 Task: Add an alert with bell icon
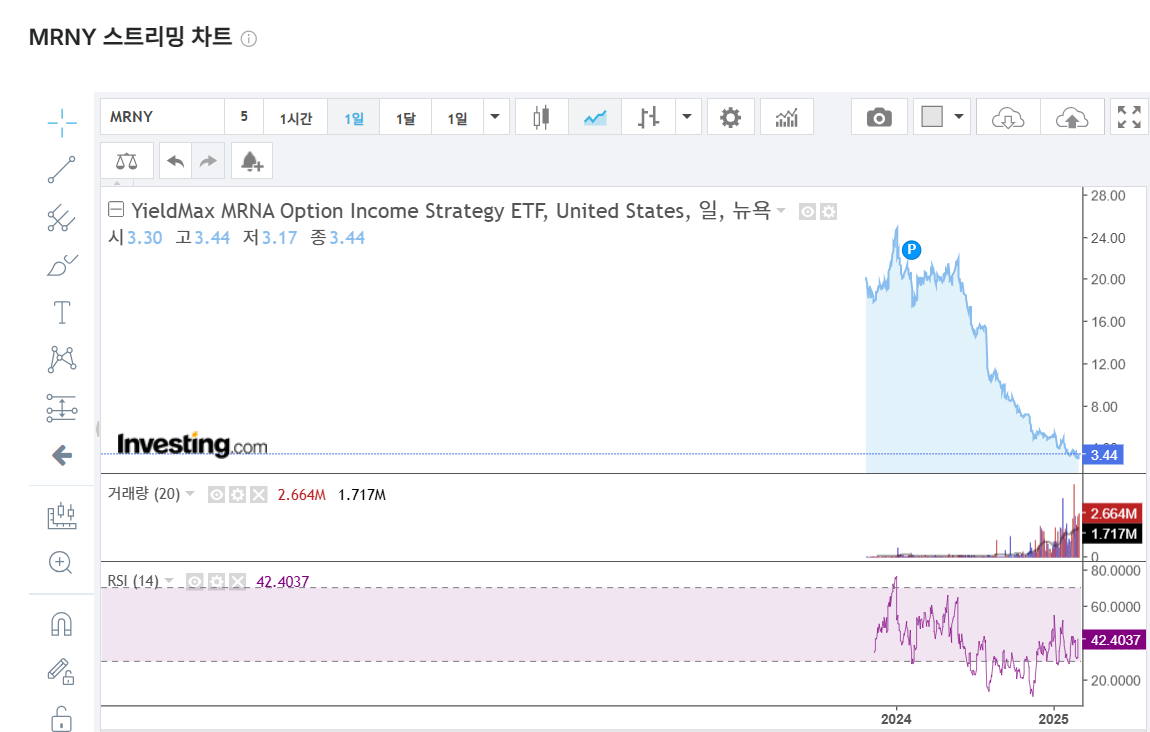252,161
